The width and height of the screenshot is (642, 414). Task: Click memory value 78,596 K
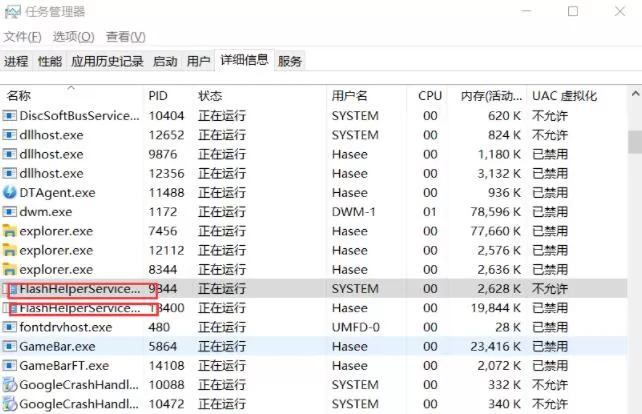click(496, 212)
